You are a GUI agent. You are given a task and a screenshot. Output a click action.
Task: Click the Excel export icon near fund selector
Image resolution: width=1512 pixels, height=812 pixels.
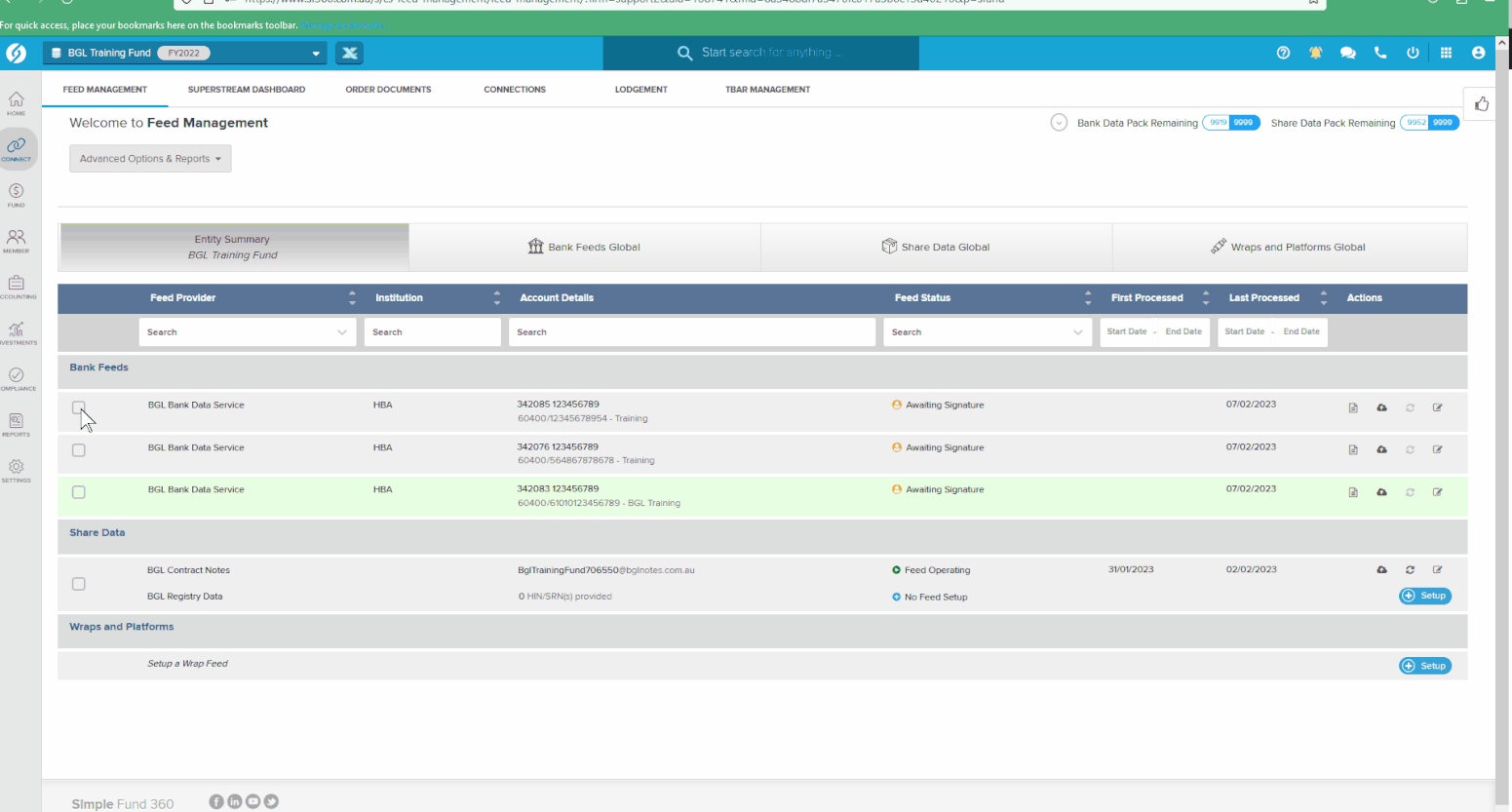[349, 53]
